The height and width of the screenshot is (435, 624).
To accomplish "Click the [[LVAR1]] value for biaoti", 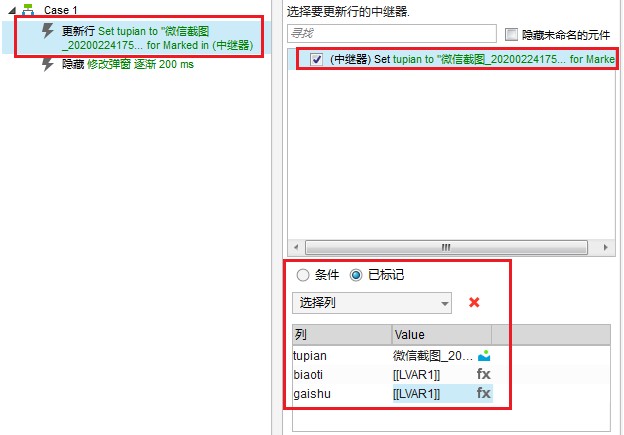I will (x=416, y=375).
